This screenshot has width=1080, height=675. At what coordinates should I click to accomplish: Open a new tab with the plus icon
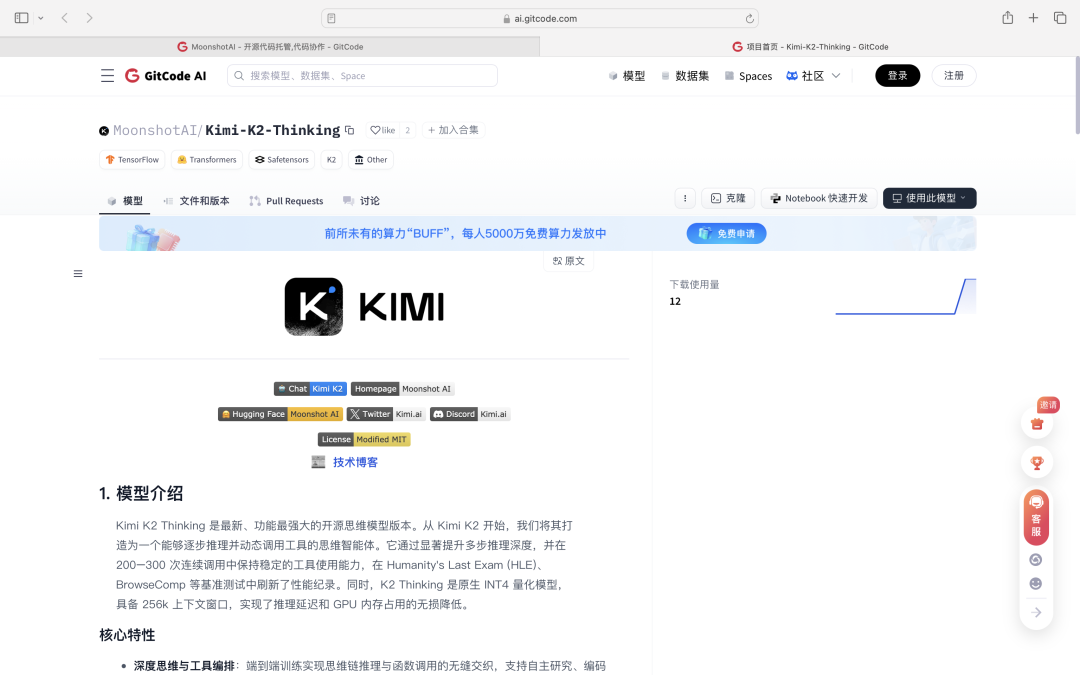coord(1033,18)
